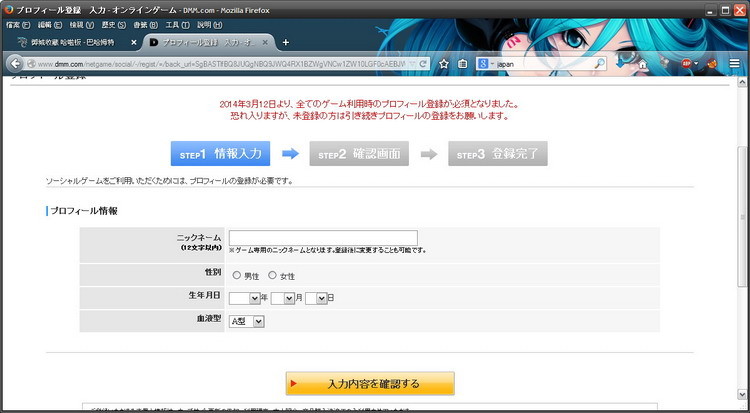Open the 血液型 blood type dropdown
750x413 pixels.
point(246,322)
